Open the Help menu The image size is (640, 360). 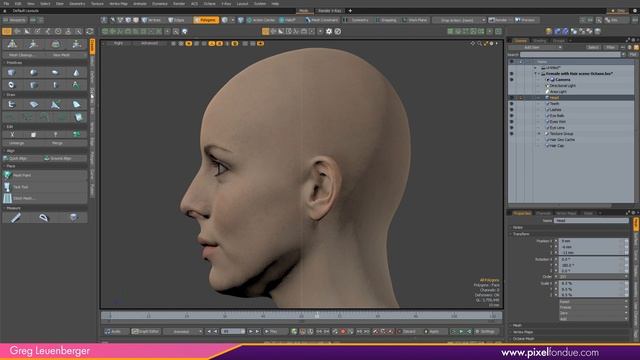point(275,4)
